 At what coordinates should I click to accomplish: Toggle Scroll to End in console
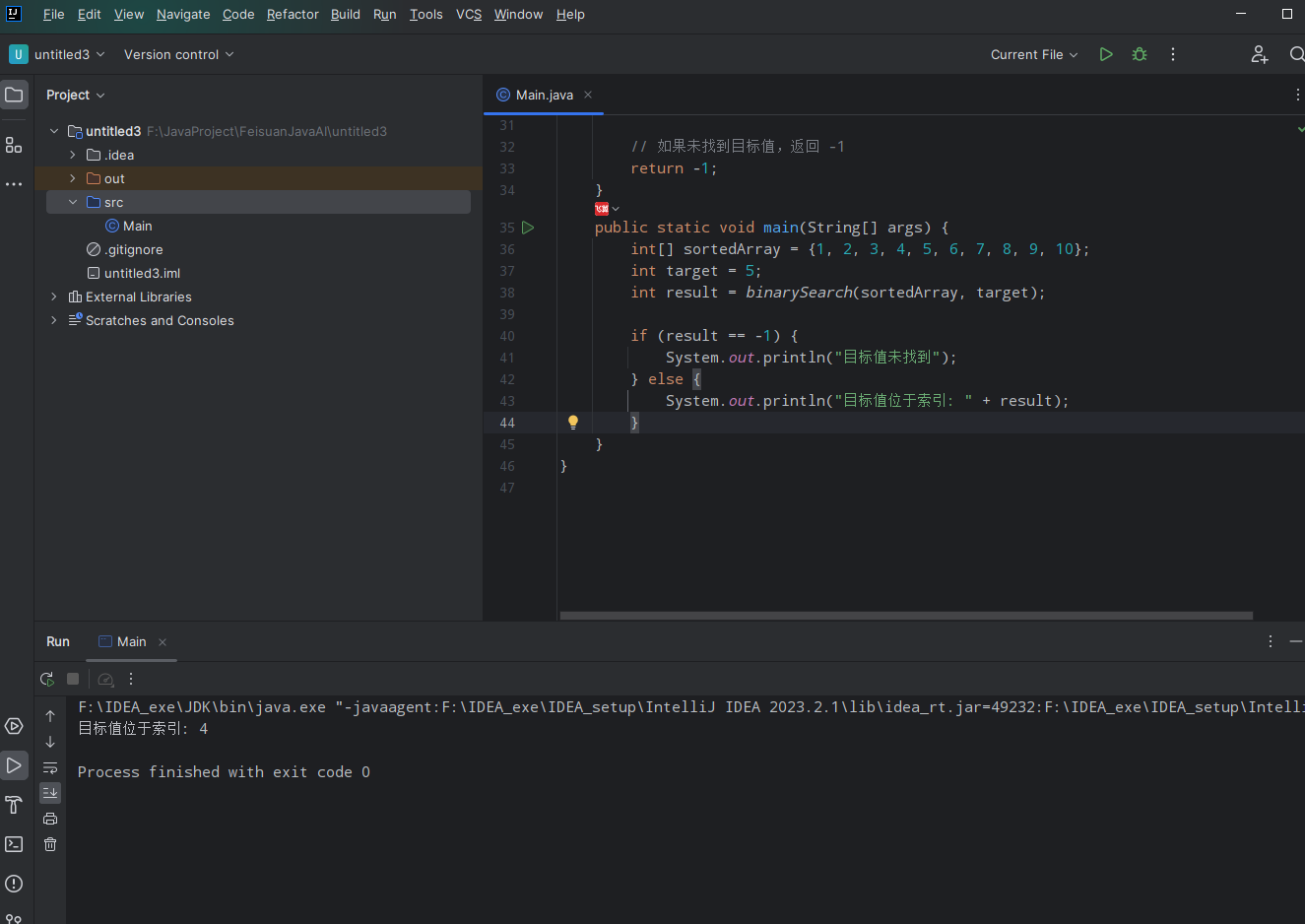coord(50,792)
